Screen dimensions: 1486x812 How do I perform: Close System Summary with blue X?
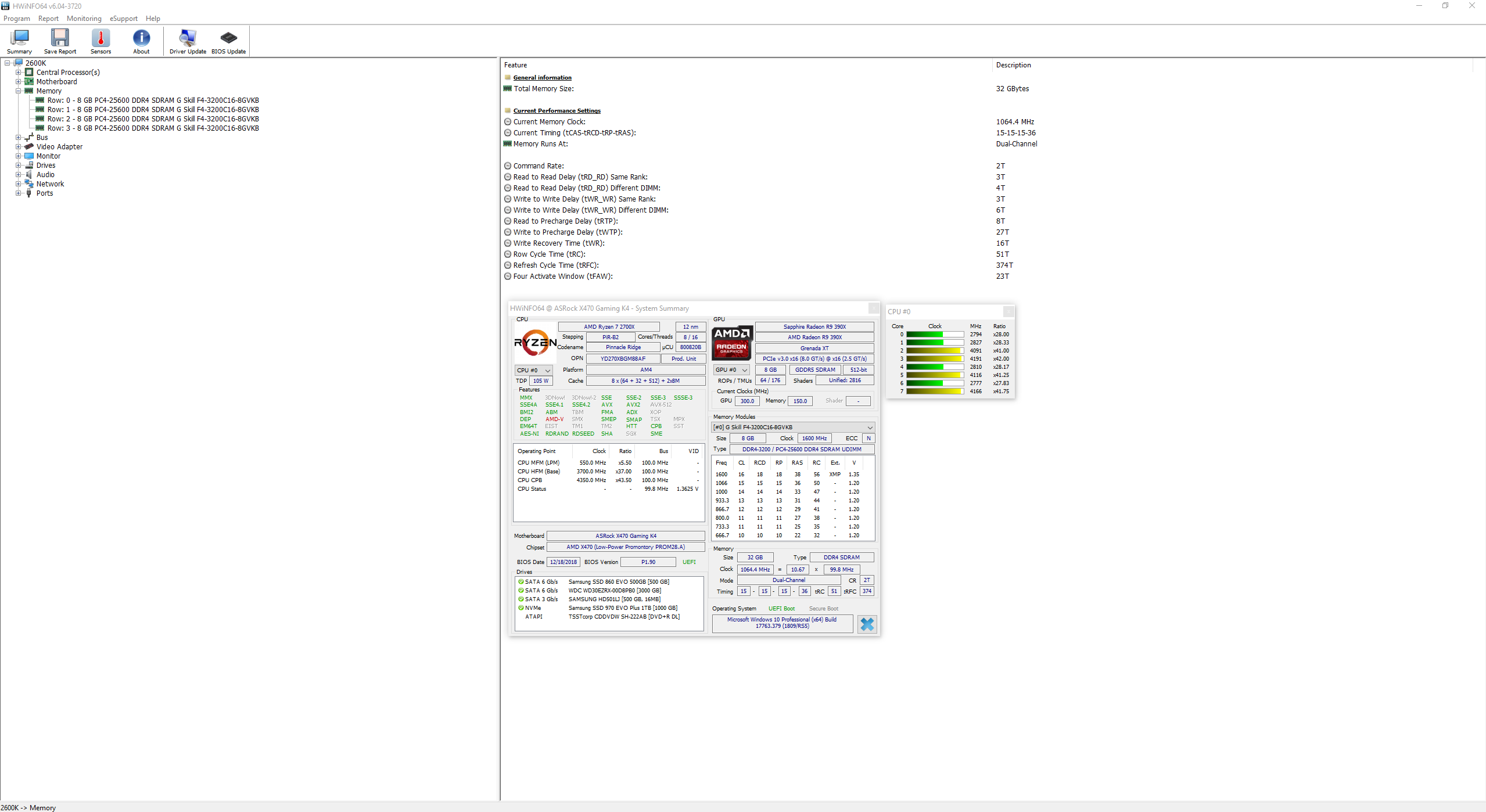867,624
